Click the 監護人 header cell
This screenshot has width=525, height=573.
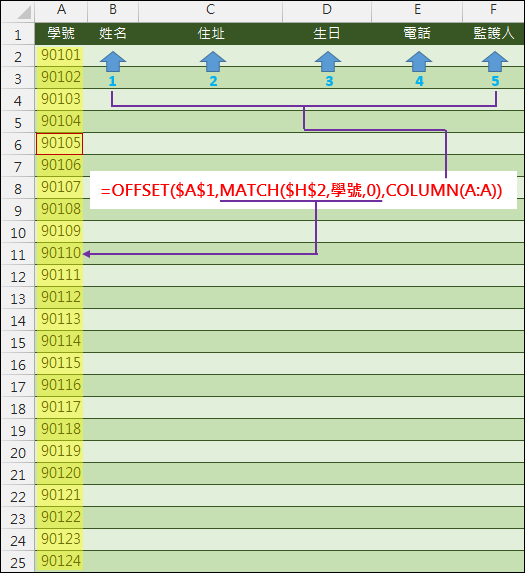(493, 34)
